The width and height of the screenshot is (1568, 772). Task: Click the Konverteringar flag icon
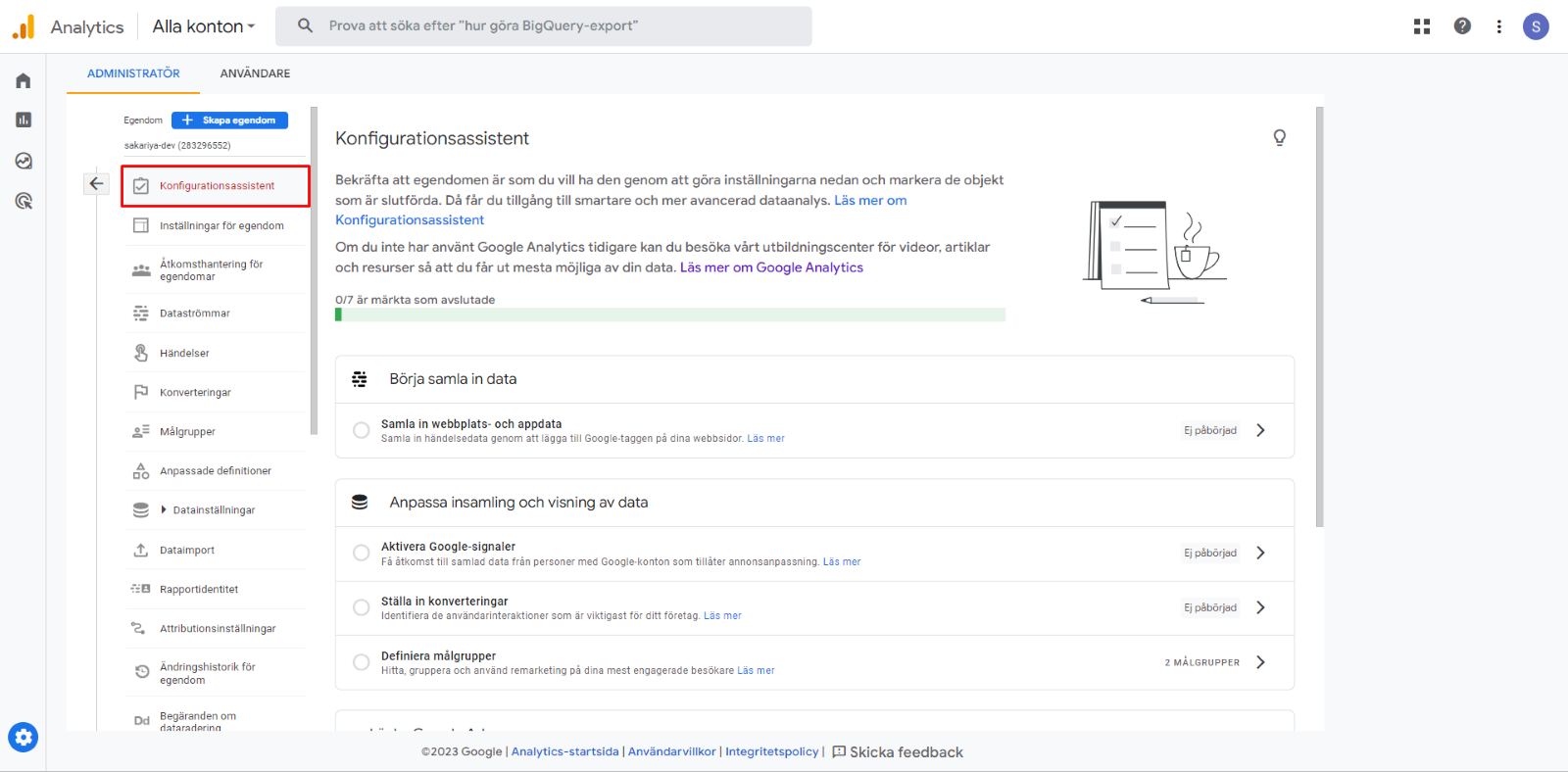coord(141,392)
